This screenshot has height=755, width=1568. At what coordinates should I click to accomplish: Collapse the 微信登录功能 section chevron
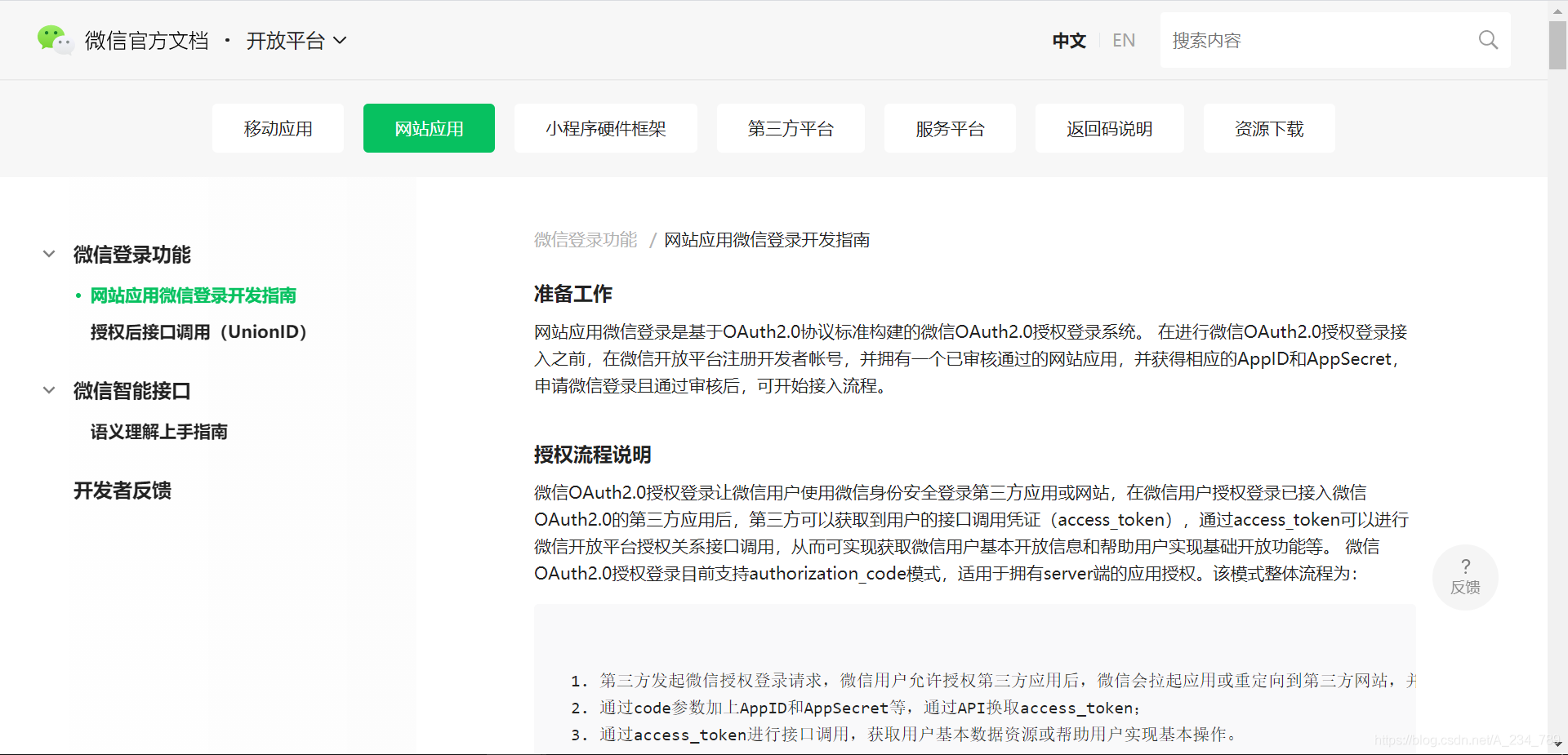[49, 254]
